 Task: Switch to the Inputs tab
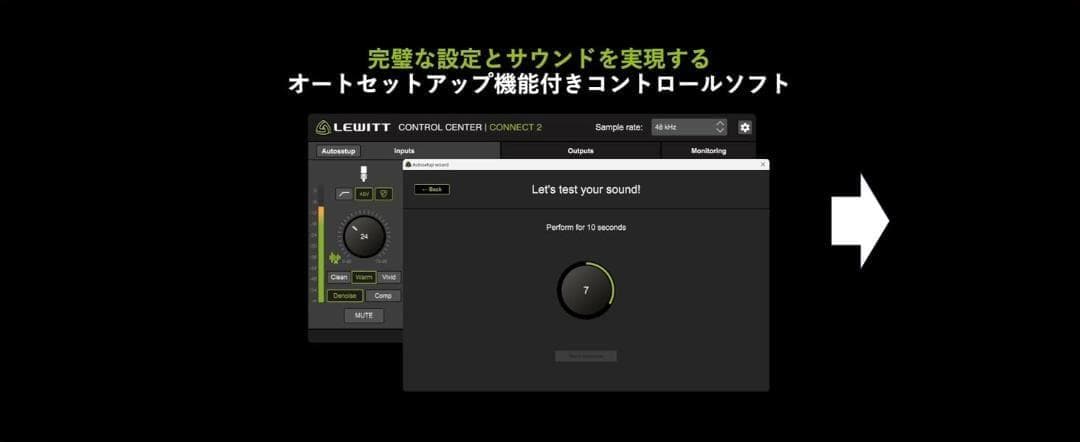[404, 151]
